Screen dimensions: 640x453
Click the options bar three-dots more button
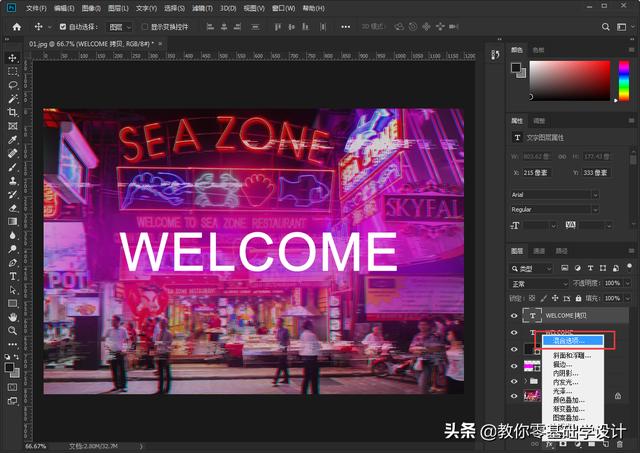point(346,27)
